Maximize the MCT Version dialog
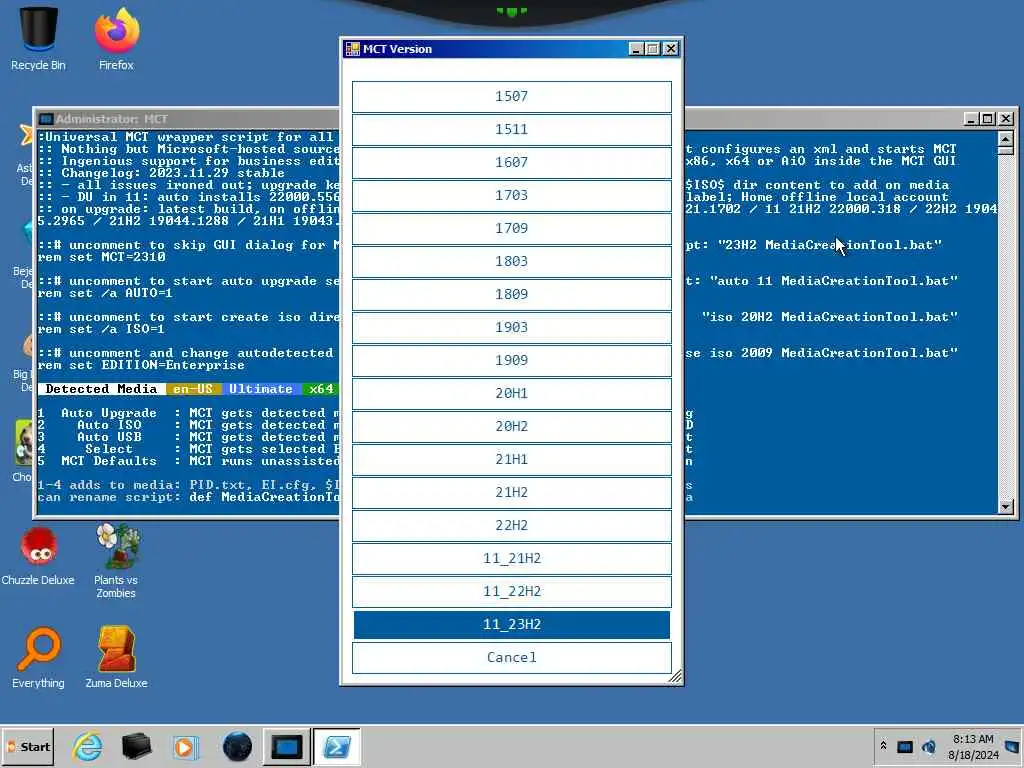Viewport: 1024px width, 768px height. point(652,49)
